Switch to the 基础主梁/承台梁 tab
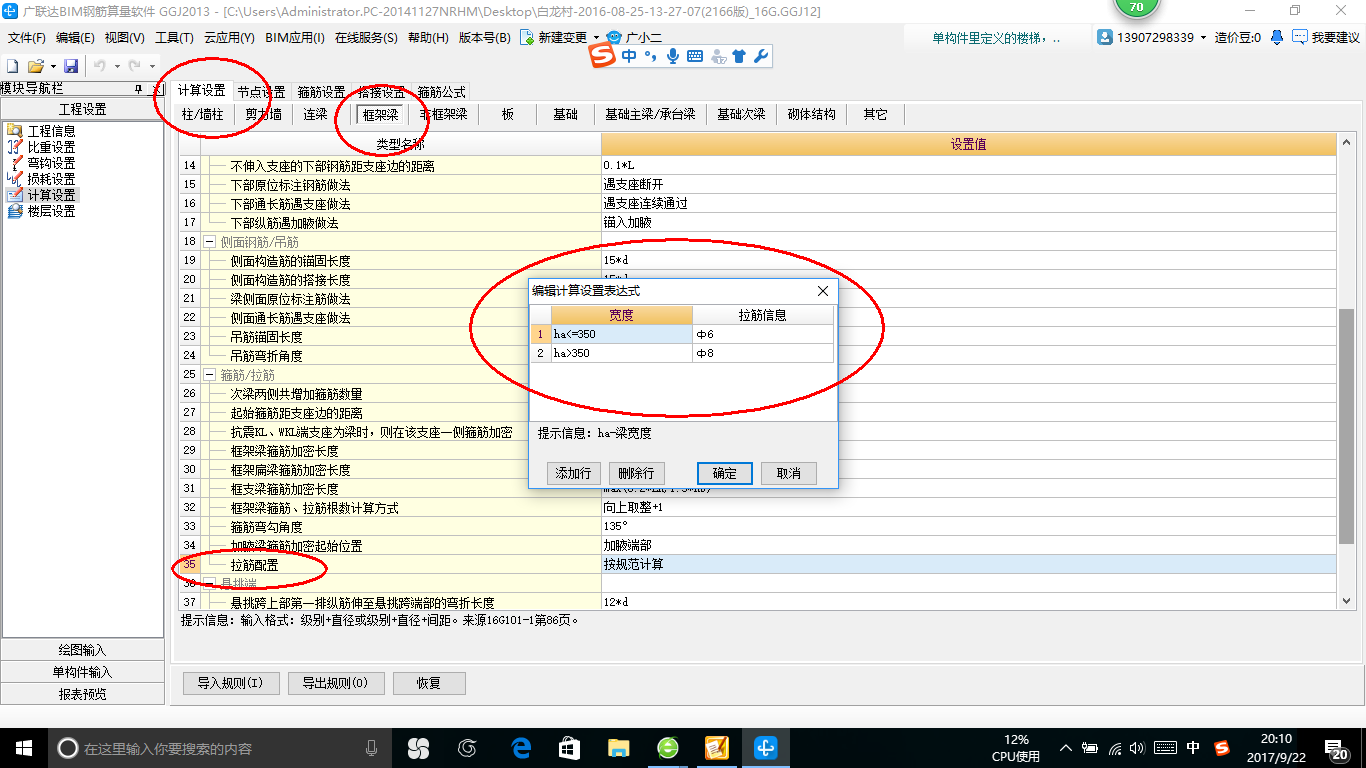 coord(650,114)
